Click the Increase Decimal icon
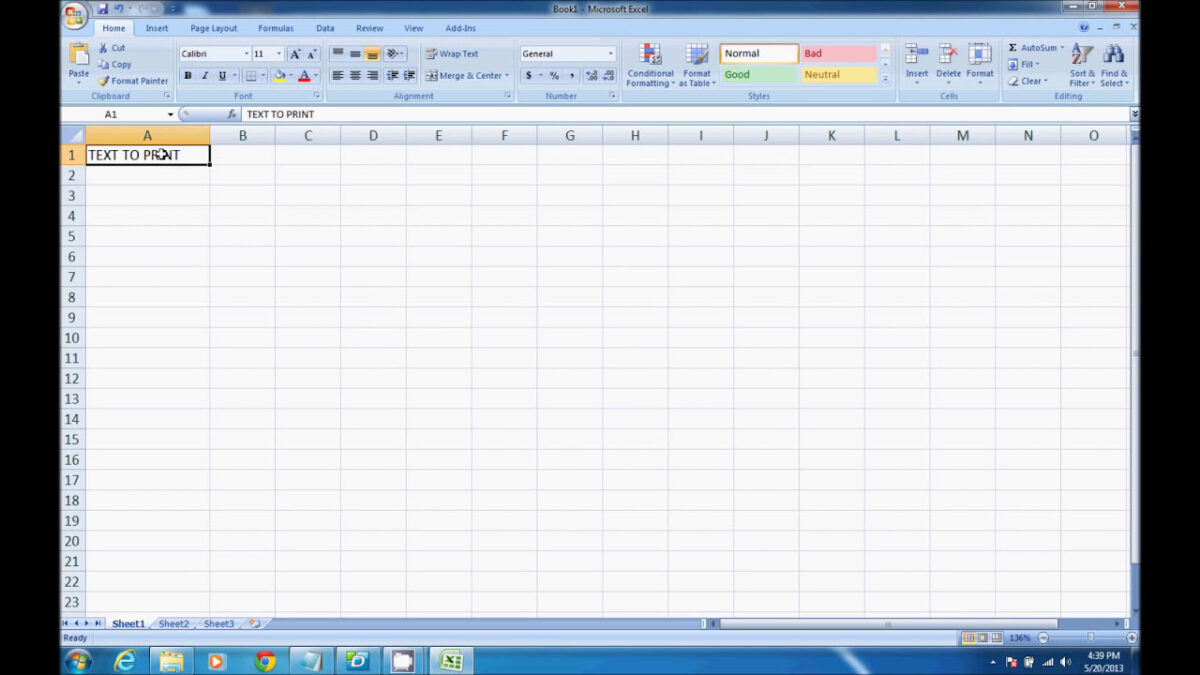The width and height of the screenshot is (1200, 675). (x=589, y=74)
